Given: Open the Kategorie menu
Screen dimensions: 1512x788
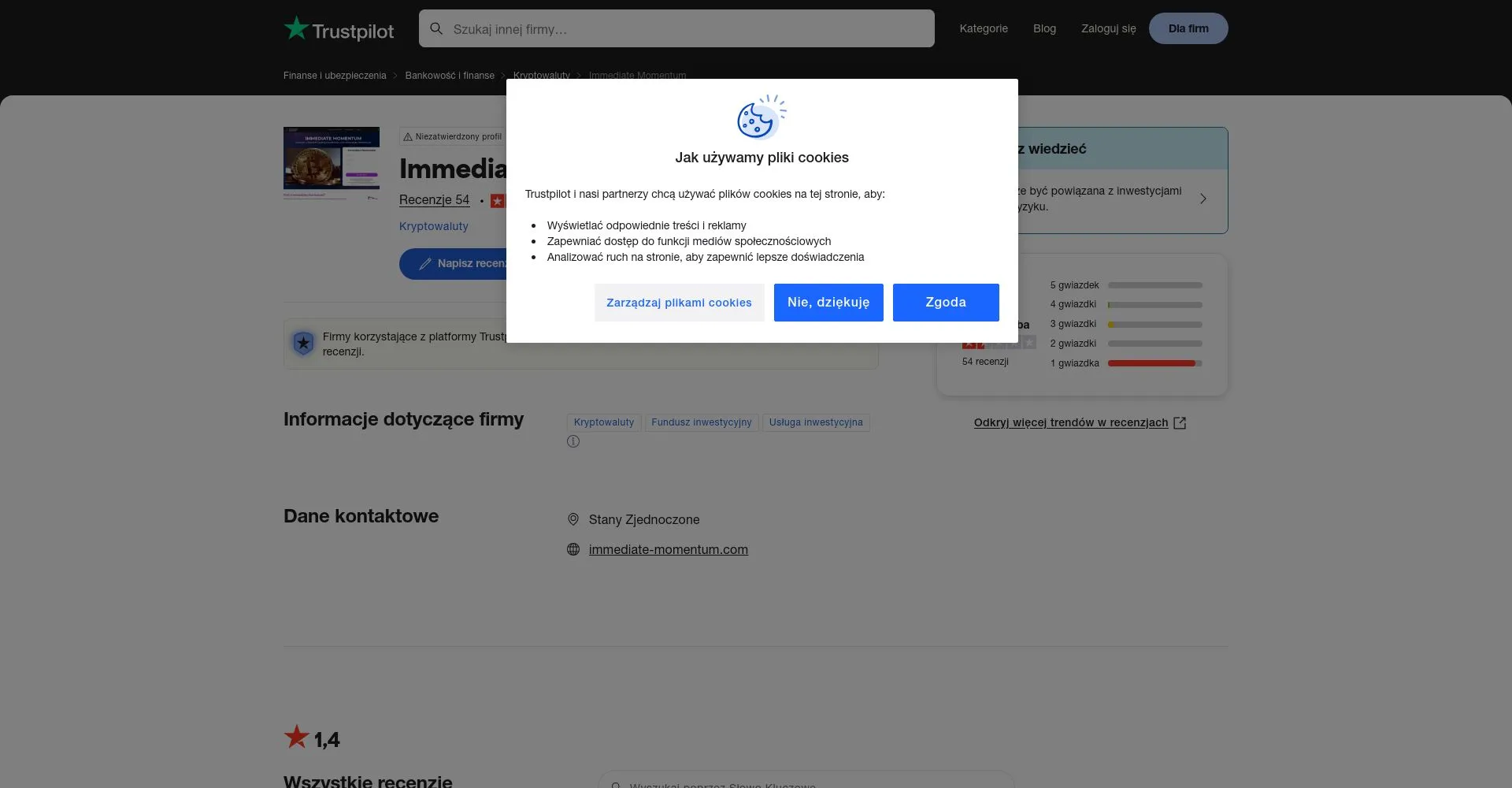Looking at the screenshot, I should click(x=984, y=28).
